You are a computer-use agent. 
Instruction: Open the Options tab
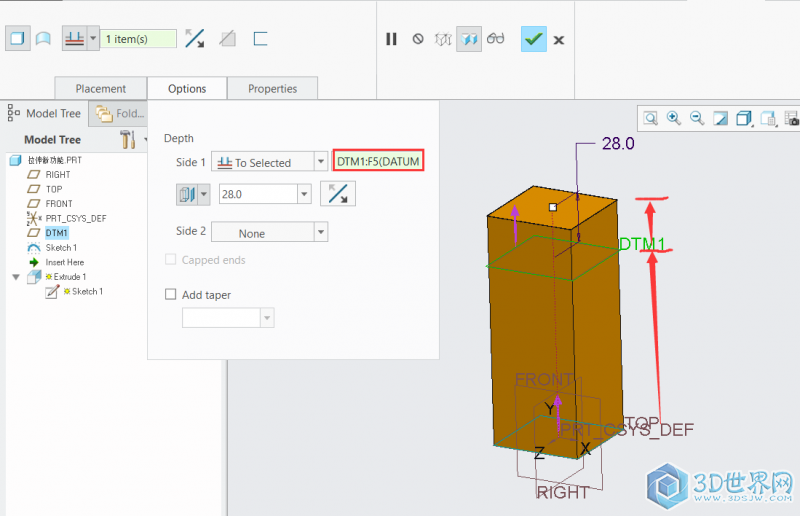click(x=187, y=88)
